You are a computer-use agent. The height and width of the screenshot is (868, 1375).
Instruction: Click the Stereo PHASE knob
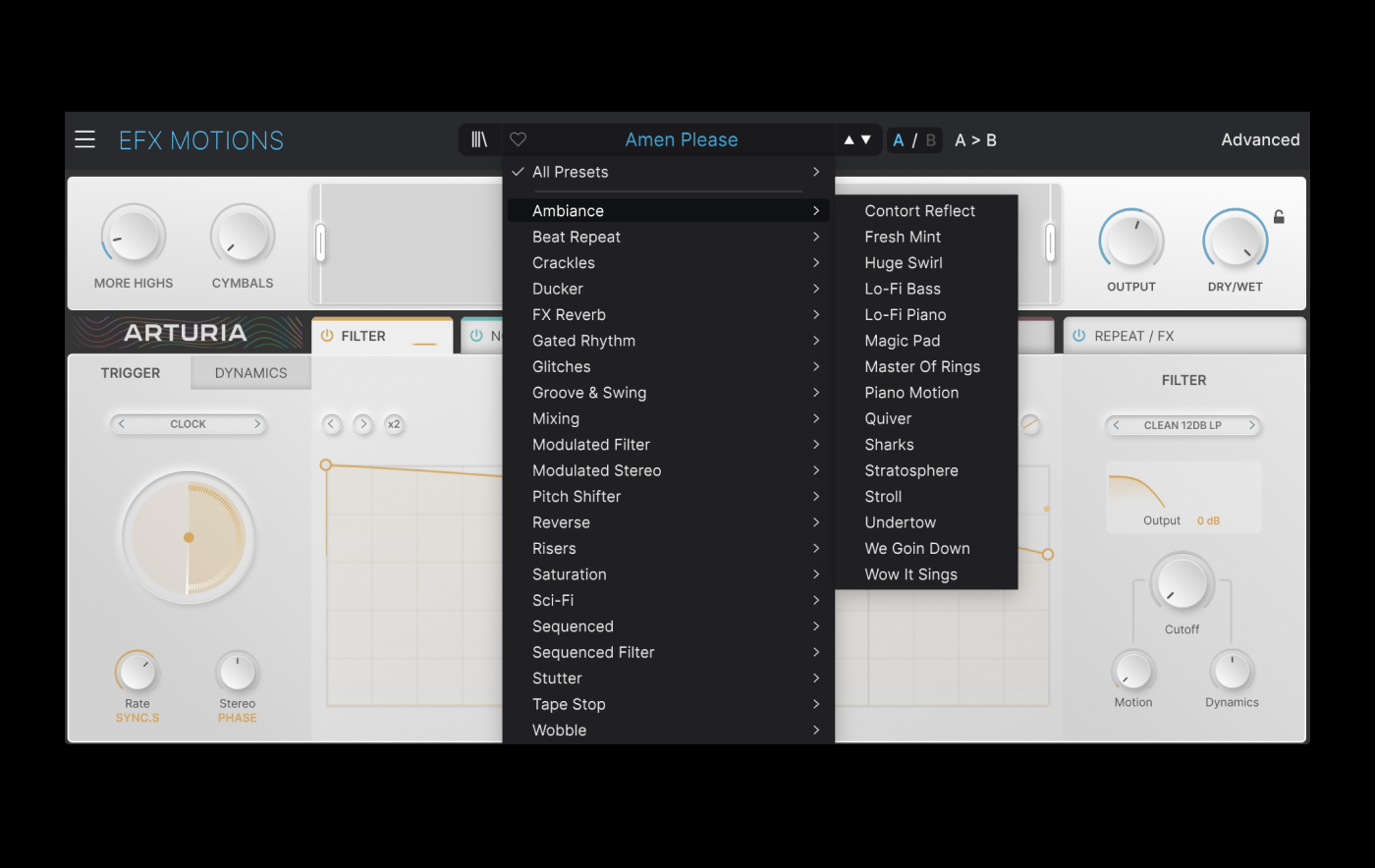[x=238, y=672]
